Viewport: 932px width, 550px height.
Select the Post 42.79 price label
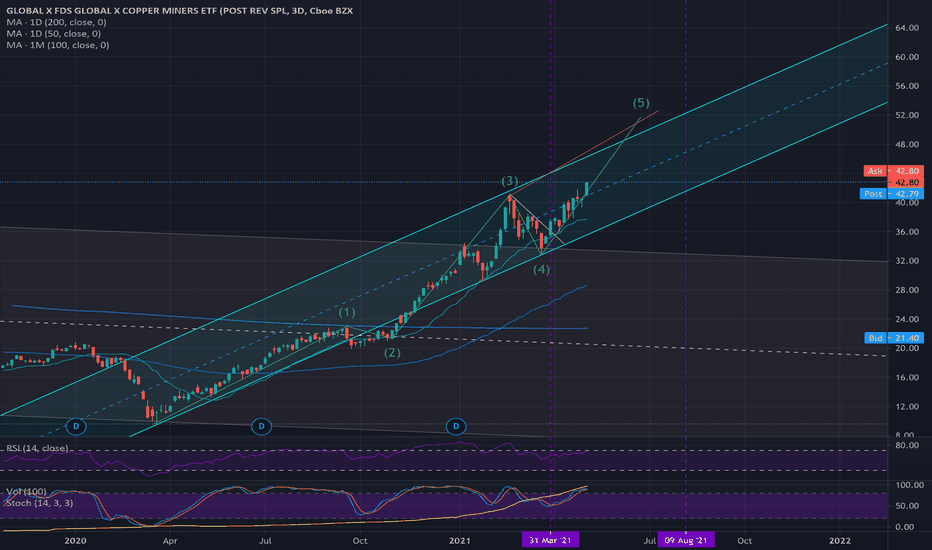point(892,194)
